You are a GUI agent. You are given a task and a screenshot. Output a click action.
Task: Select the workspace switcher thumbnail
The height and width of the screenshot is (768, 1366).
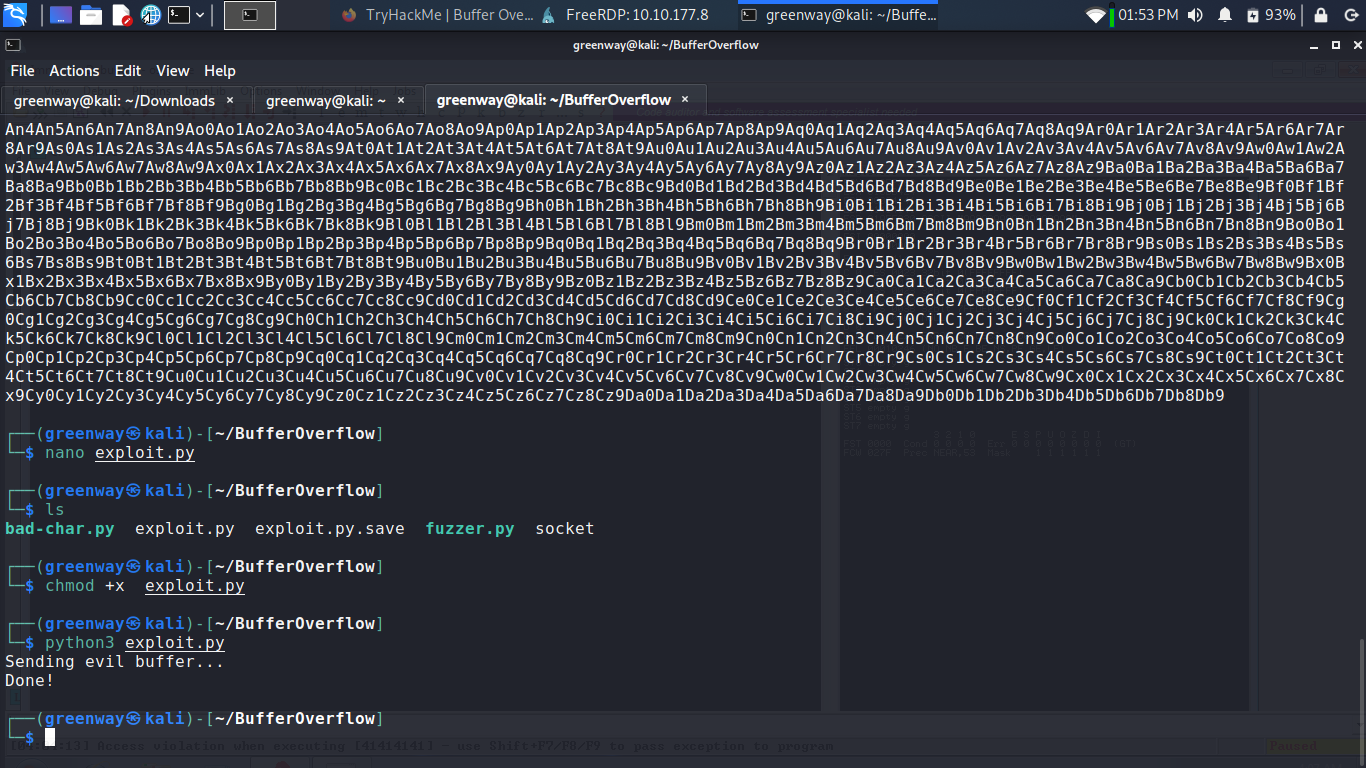(x=250, y=15)
